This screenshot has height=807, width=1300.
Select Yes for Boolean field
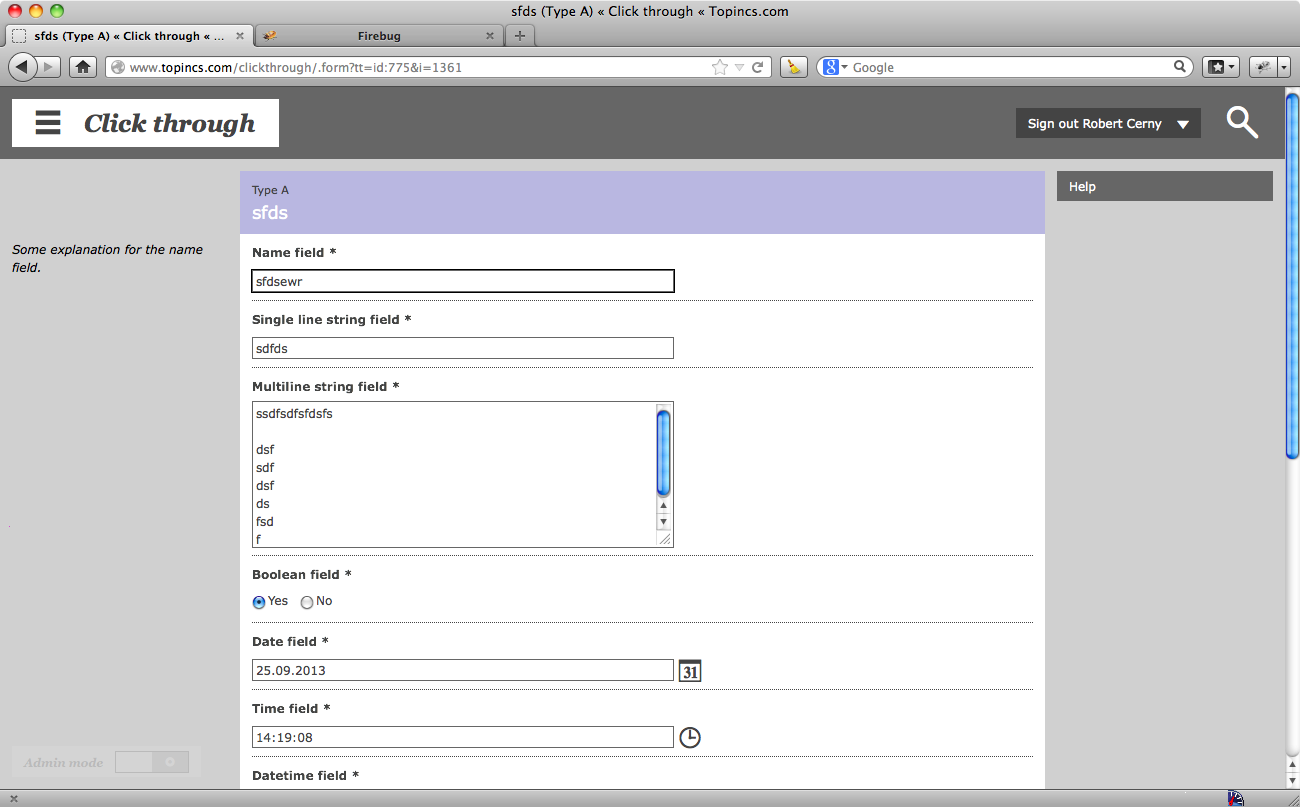(x=259, y=602)
